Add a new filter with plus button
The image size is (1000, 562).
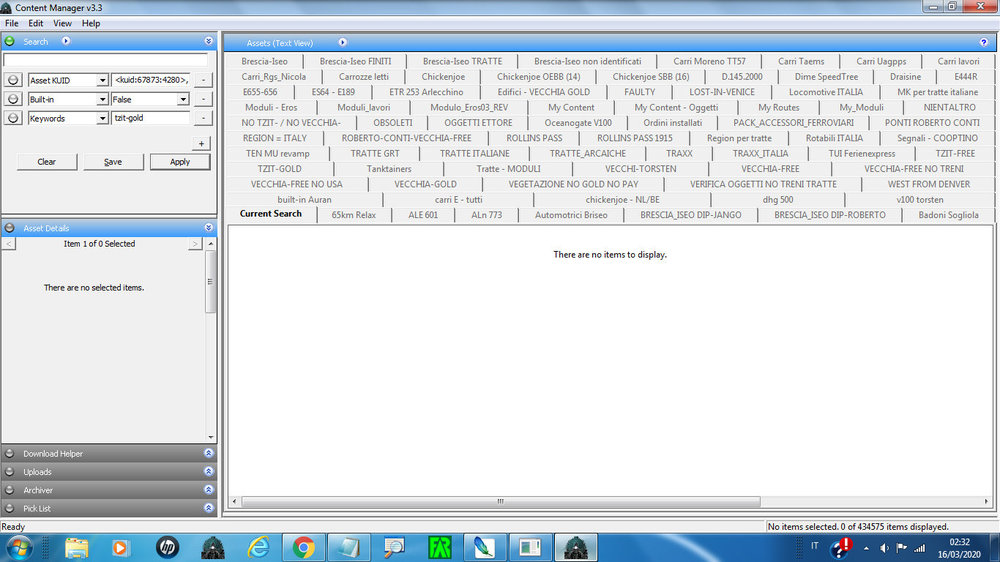point(202,144)
